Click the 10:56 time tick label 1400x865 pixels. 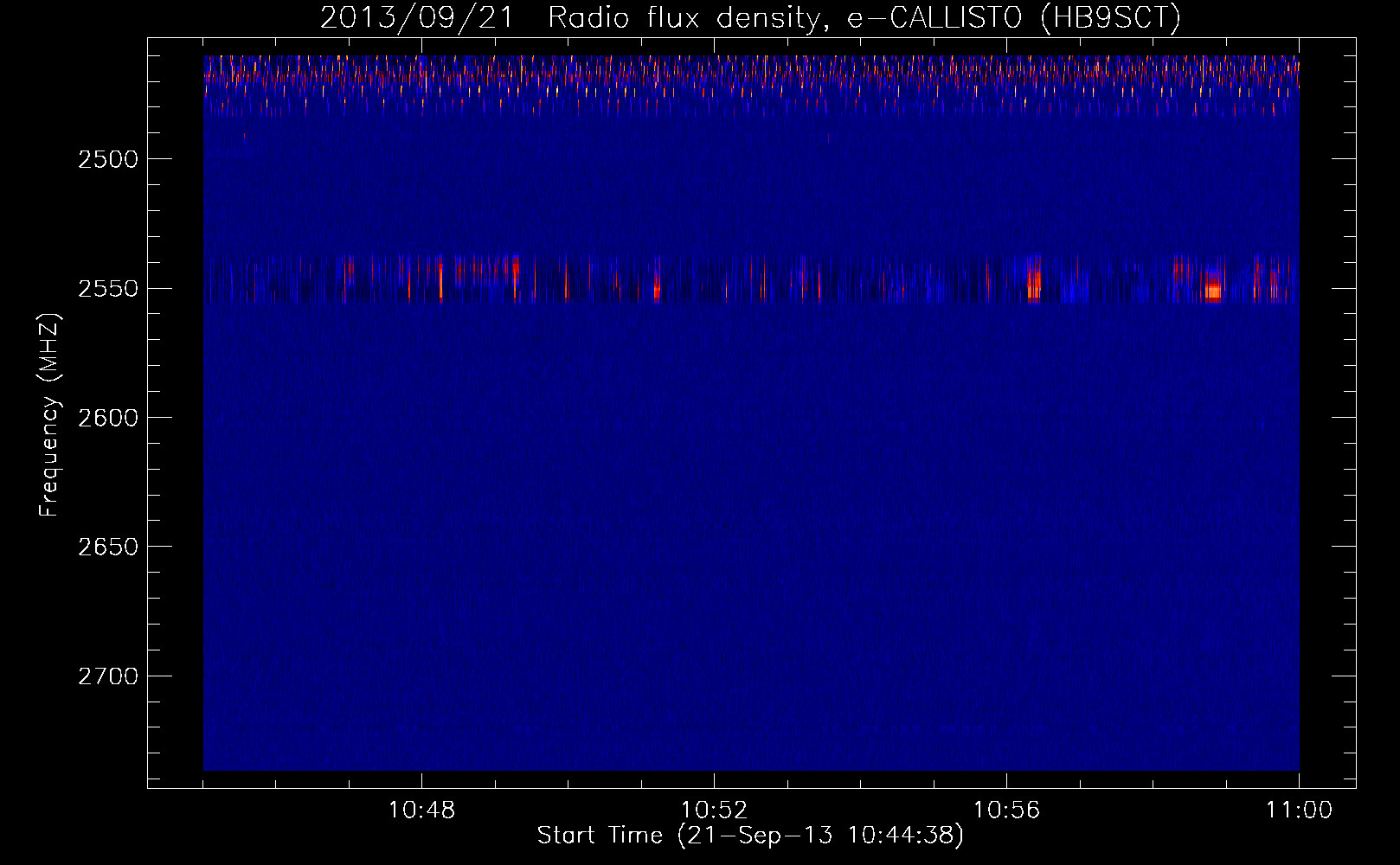pos(1006,811)
